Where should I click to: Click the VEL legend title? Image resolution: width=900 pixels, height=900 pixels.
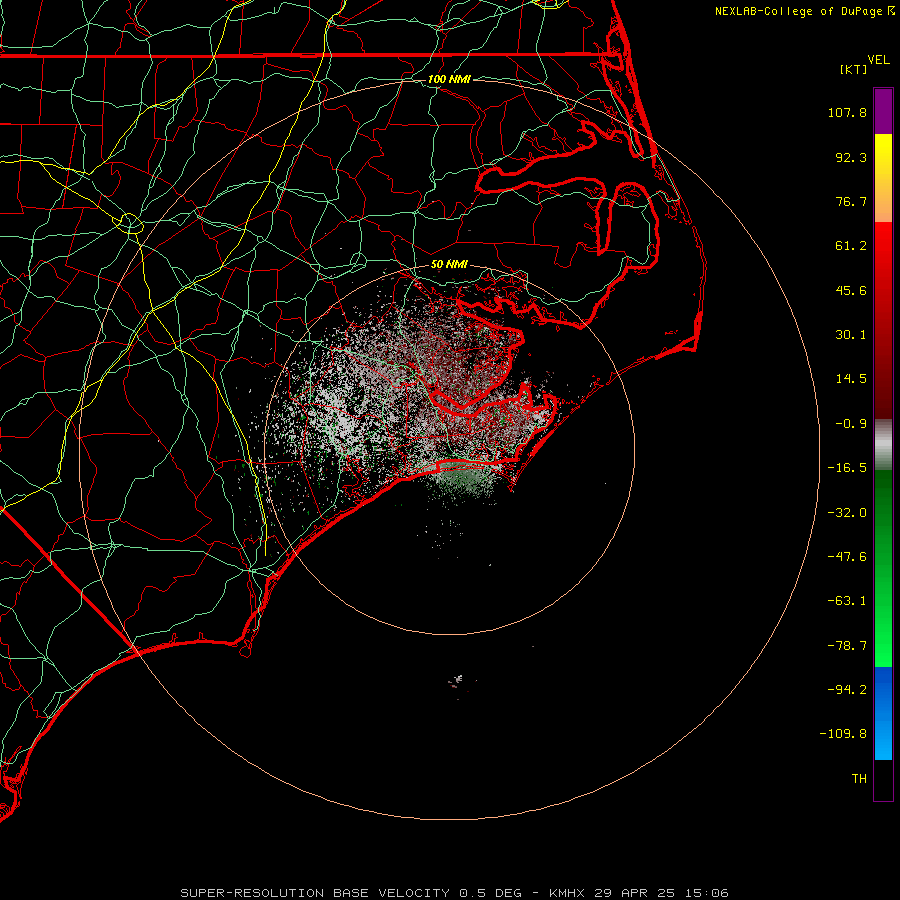[878, 60]
